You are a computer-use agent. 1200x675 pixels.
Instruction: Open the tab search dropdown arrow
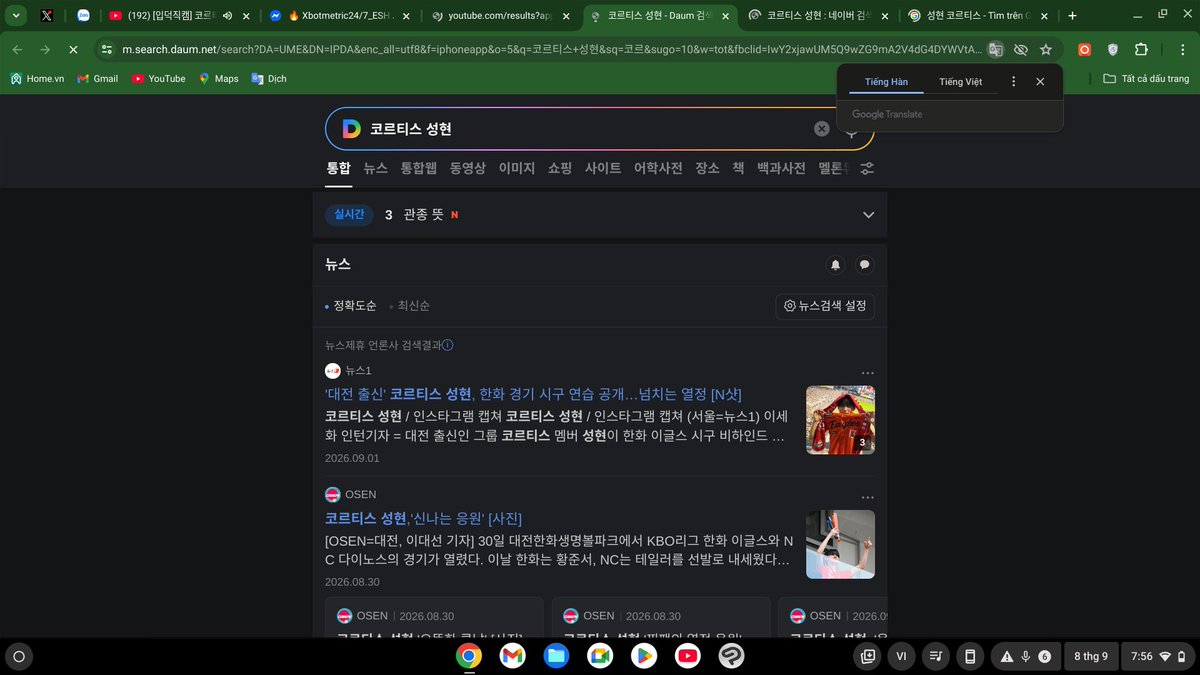(x=16, y=16)
